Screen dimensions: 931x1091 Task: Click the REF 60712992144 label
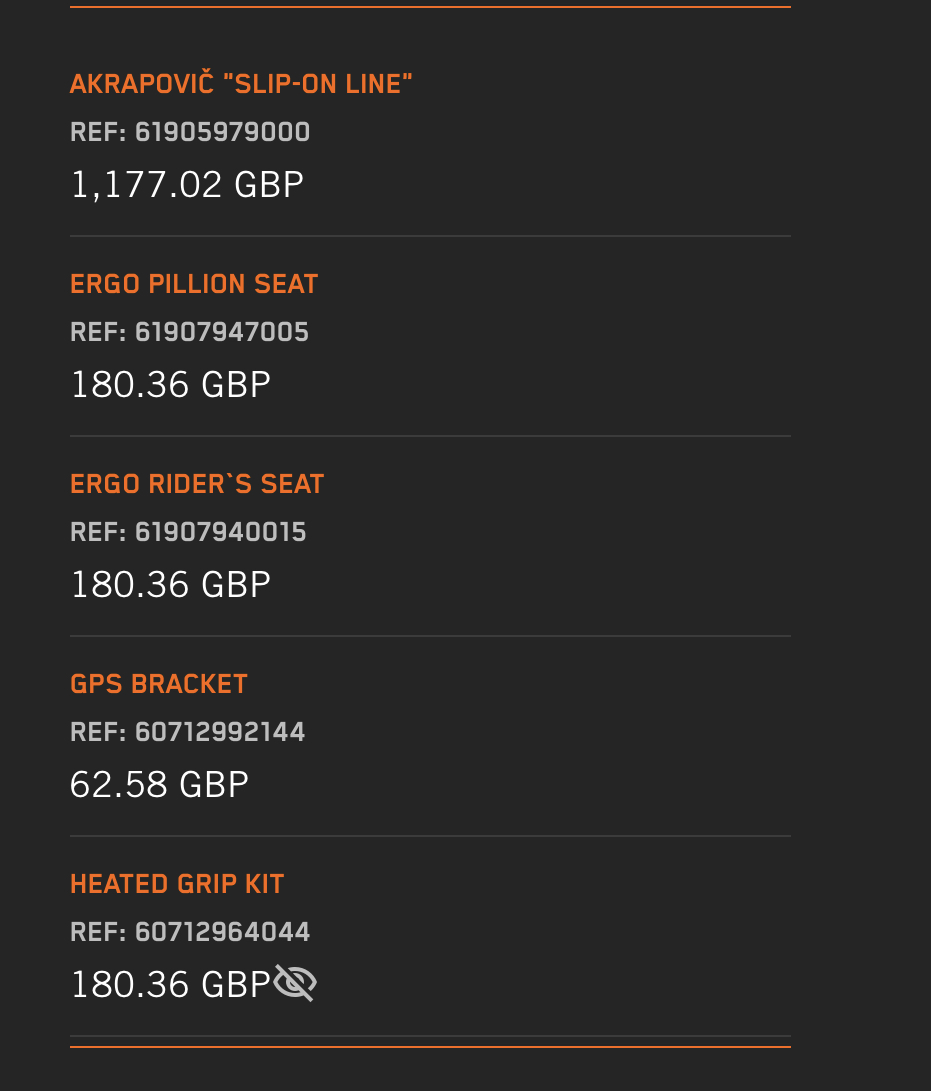(x=188, y=732)
